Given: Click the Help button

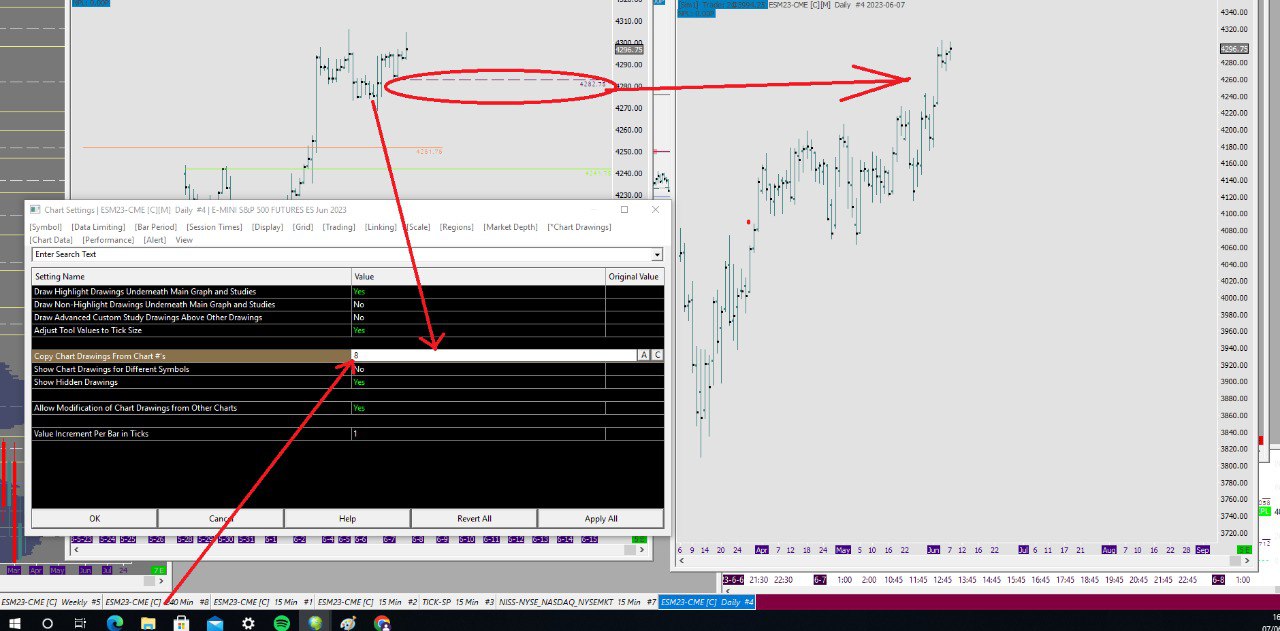Looking at the screenshot, I should pyautogui.click(x=347, y=518).
